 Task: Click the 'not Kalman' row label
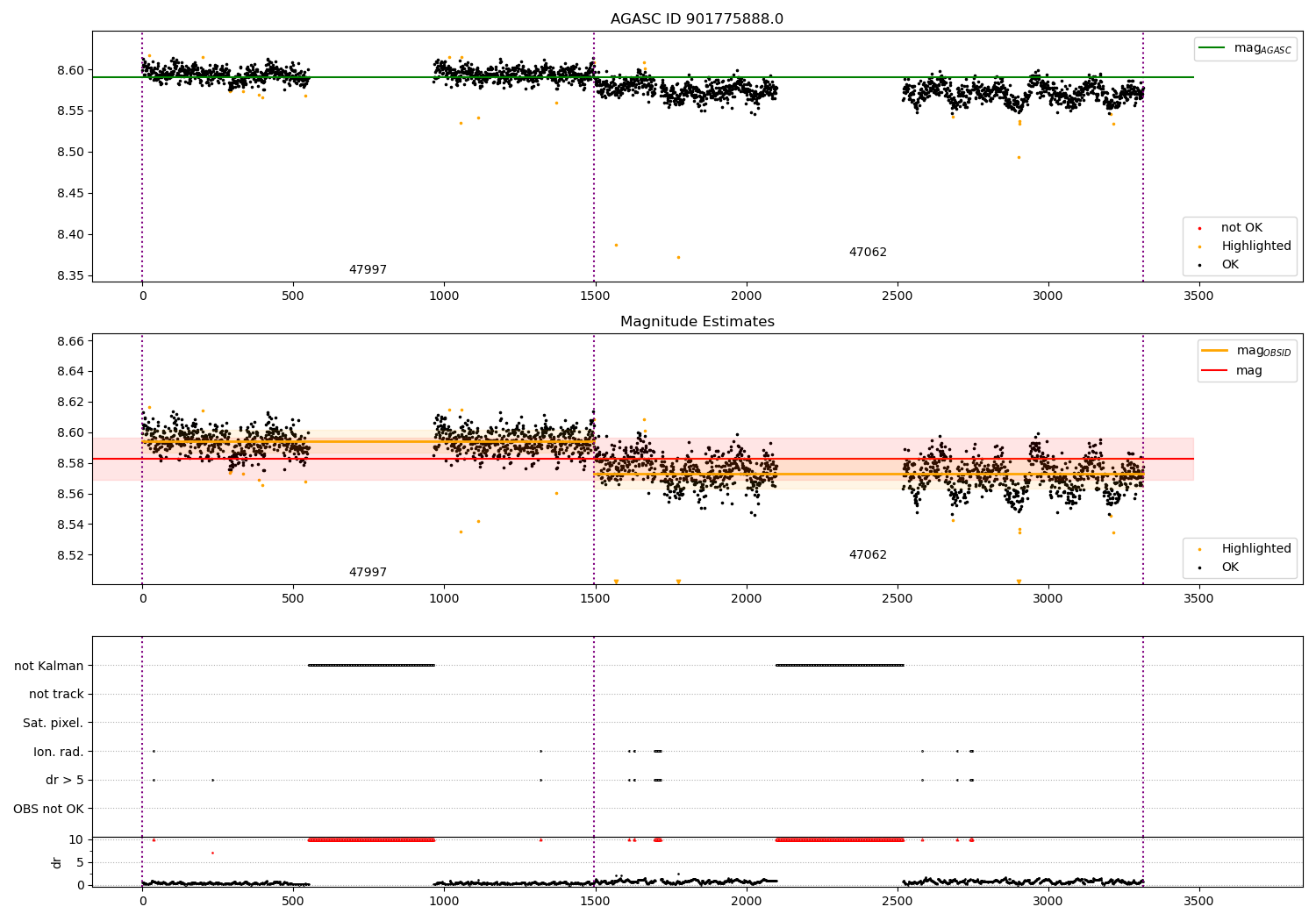[49, 666]
